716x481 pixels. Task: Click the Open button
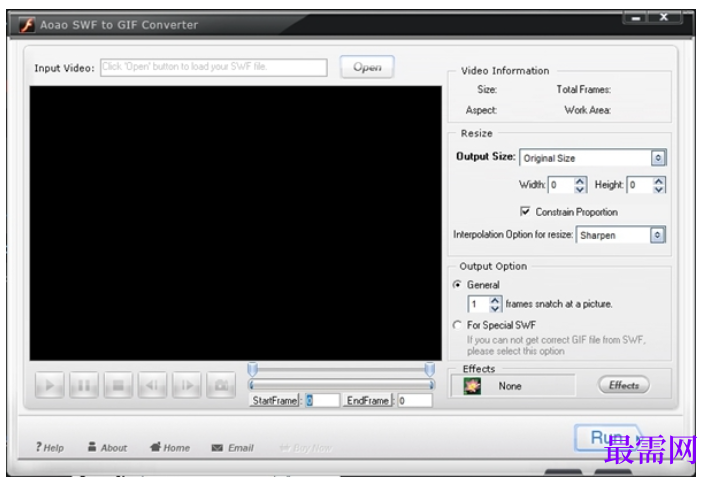pos(367,67)
